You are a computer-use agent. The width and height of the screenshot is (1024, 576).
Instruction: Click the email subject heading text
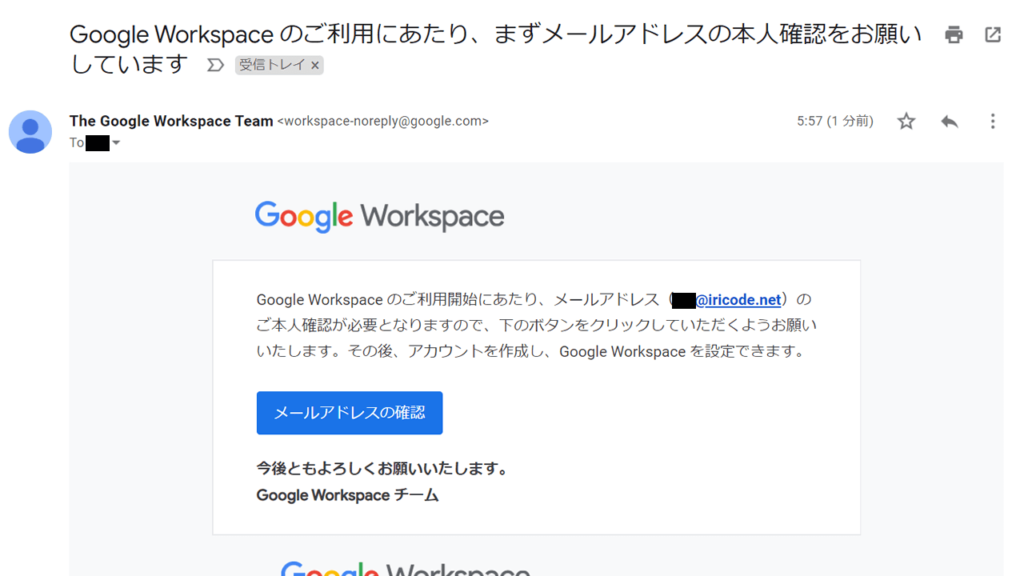tap(495, 48)
